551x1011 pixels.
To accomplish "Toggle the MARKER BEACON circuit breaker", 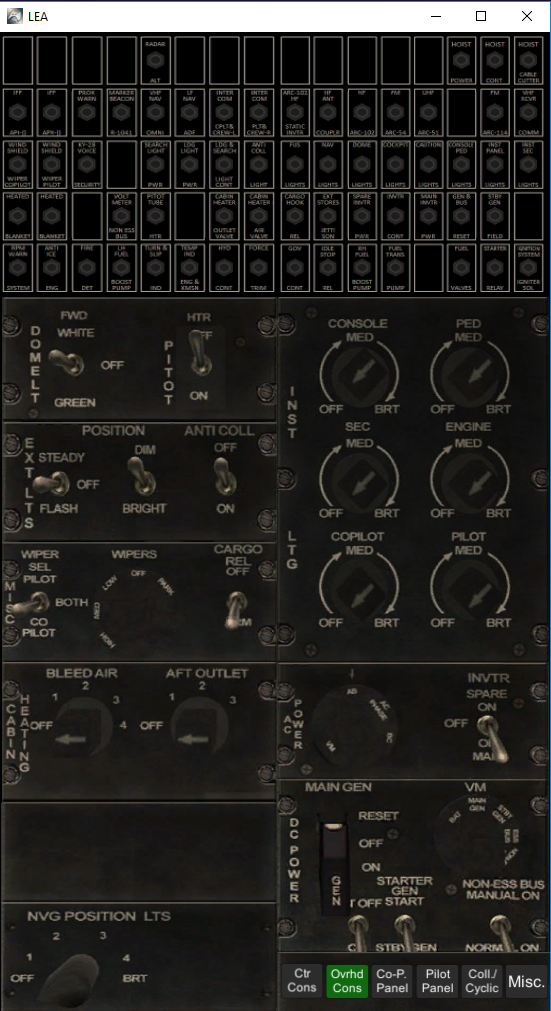I will tap(121, 113).
